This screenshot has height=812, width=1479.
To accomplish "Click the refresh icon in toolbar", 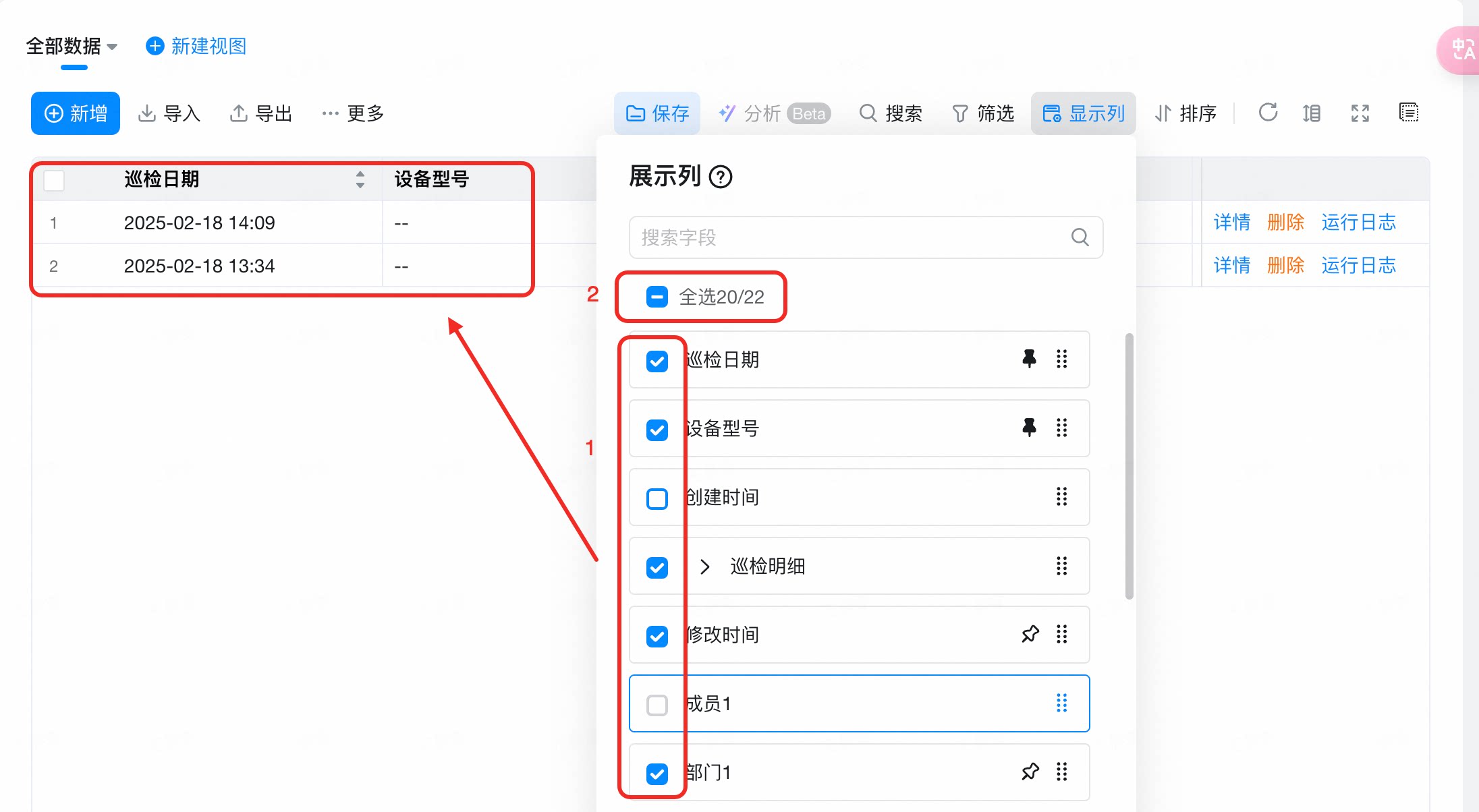I will click(x=1268, y=113).
